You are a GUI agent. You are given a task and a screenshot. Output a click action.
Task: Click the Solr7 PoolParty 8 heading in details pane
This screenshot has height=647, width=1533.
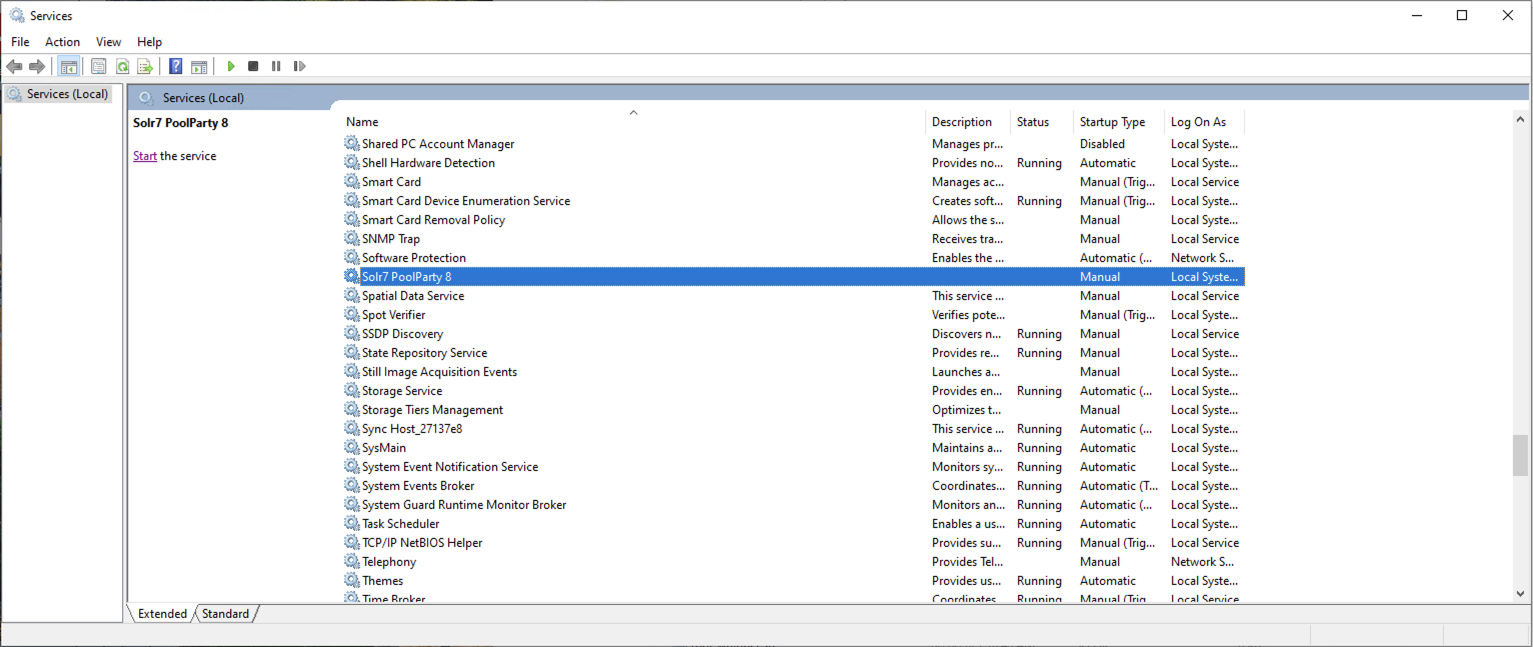point(181,123)
